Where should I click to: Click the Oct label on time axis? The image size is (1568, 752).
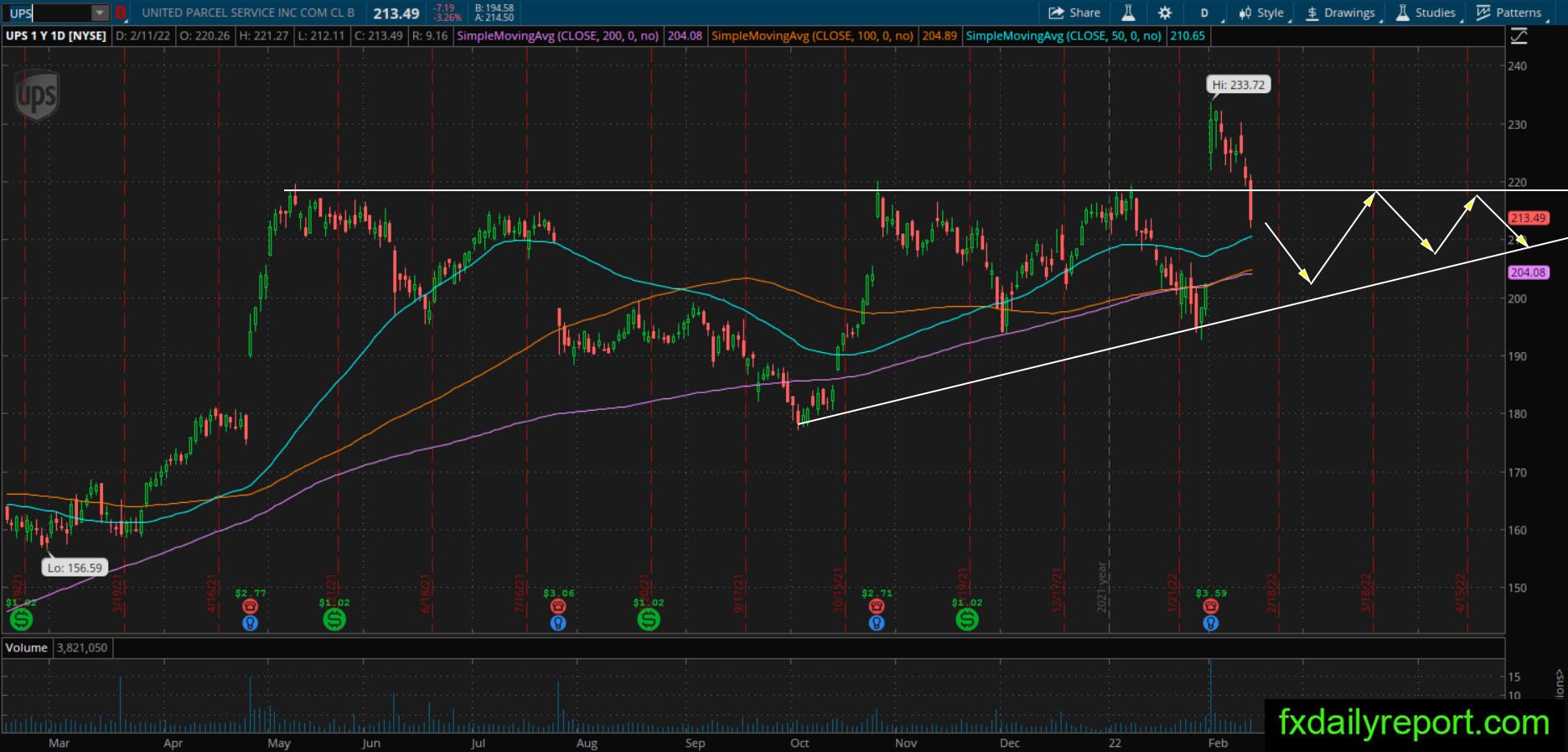[800, 743]
